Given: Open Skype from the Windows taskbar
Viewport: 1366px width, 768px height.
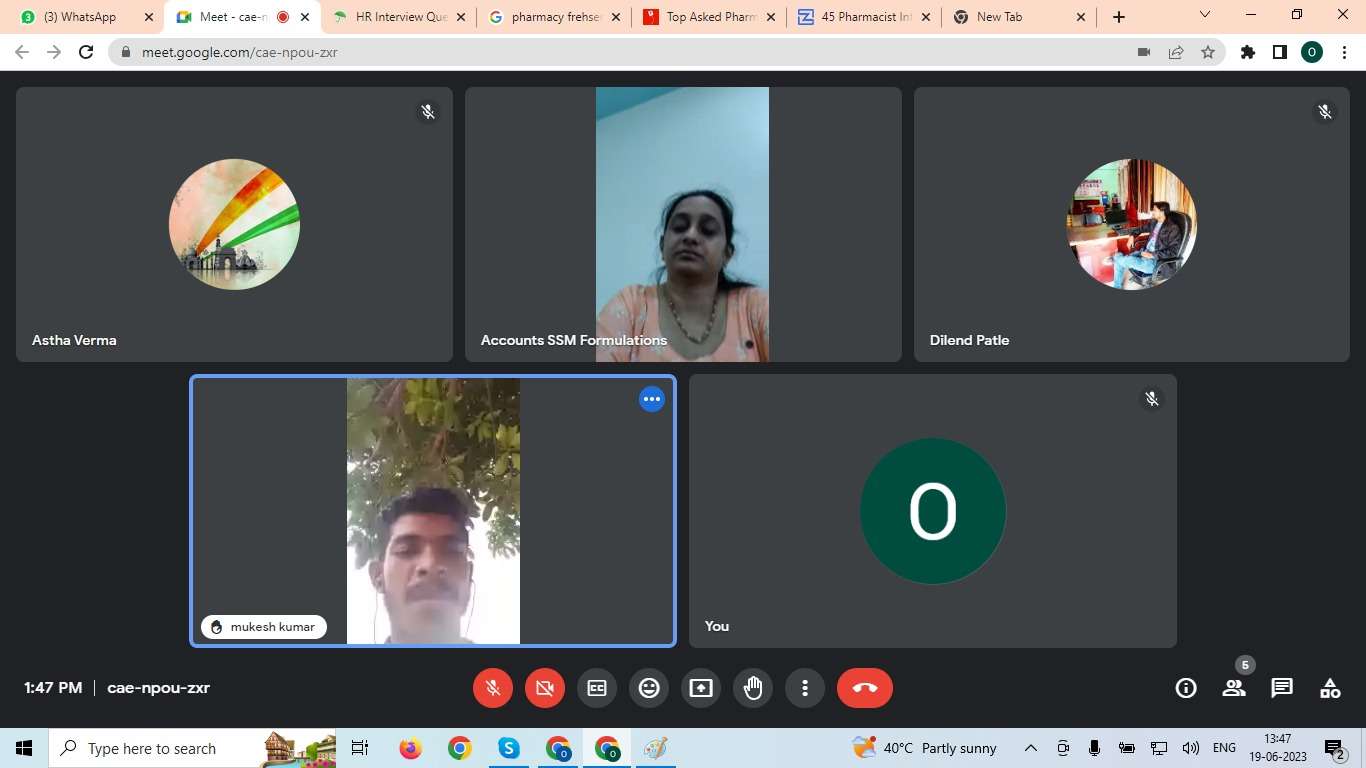Looking at the screenshot, I should coord(509,748).
